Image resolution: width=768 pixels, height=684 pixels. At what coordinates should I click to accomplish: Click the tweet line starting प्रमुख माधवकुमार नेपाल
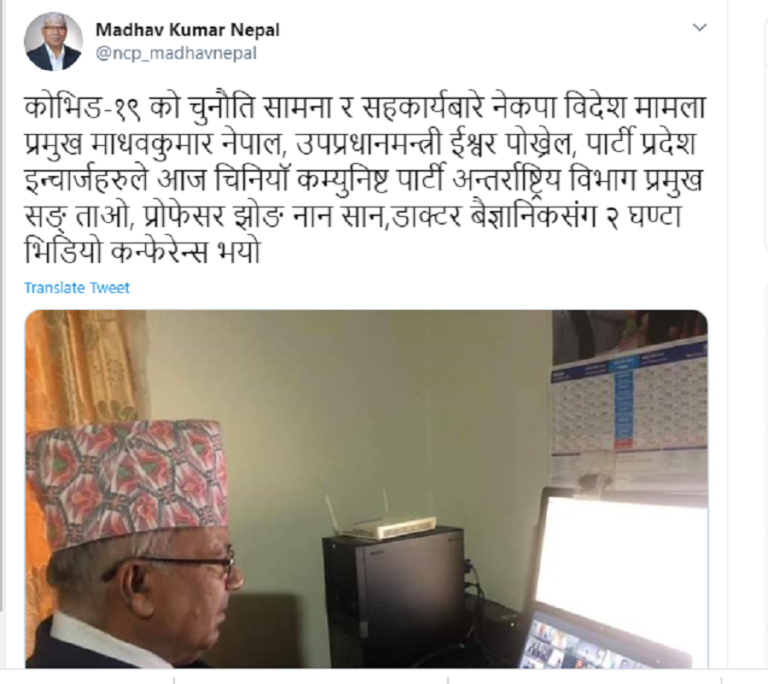pos(360,143)
